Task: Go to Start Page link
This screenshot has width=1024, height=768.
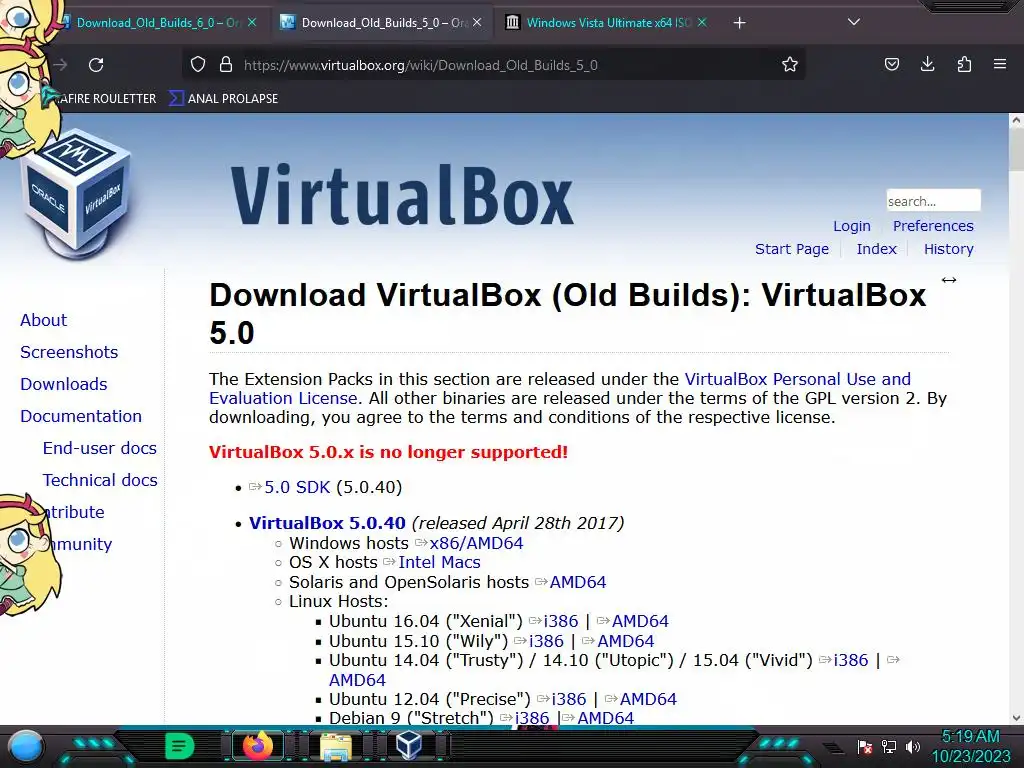Action: (792, 249)
